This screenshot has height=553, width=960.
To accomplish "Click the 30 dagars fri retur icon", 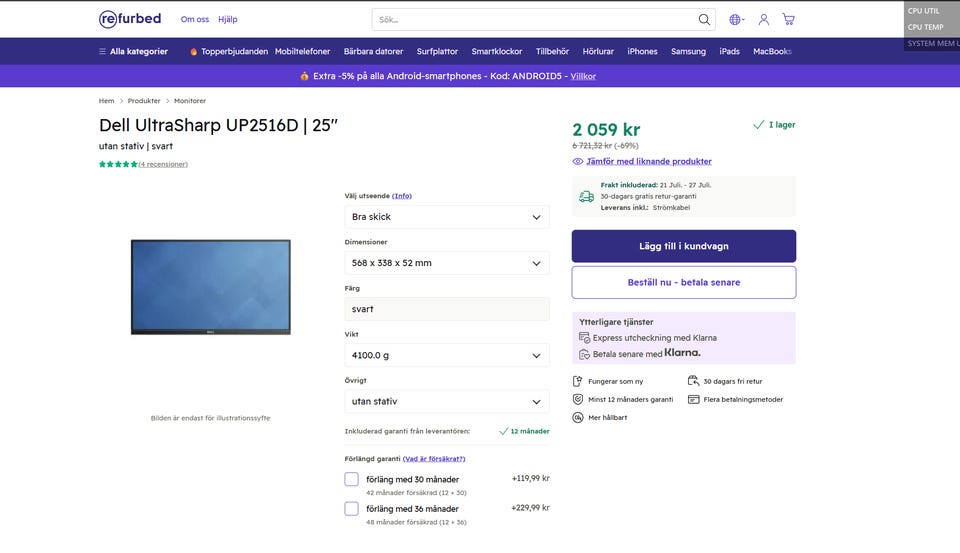I will tap(693, 381).
